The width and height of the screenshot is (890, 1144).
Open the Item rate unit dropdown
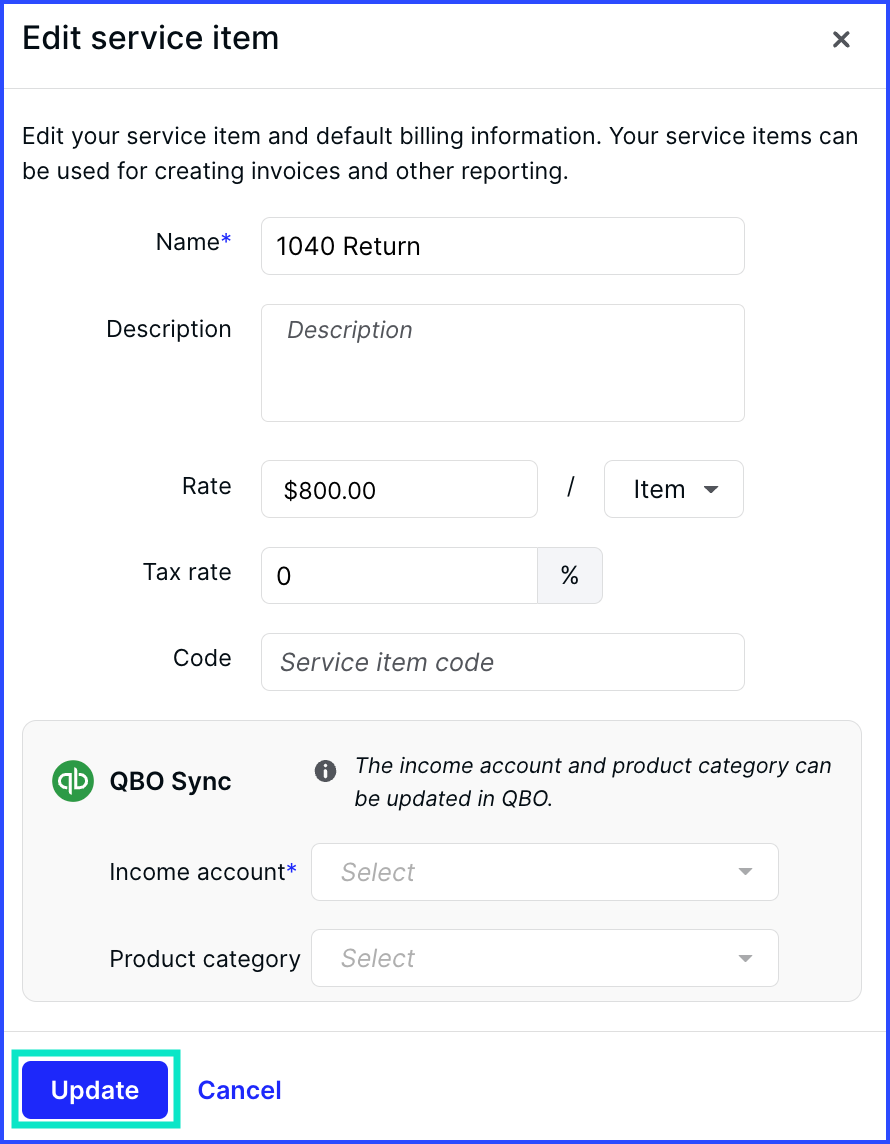(x=674, y=489)
